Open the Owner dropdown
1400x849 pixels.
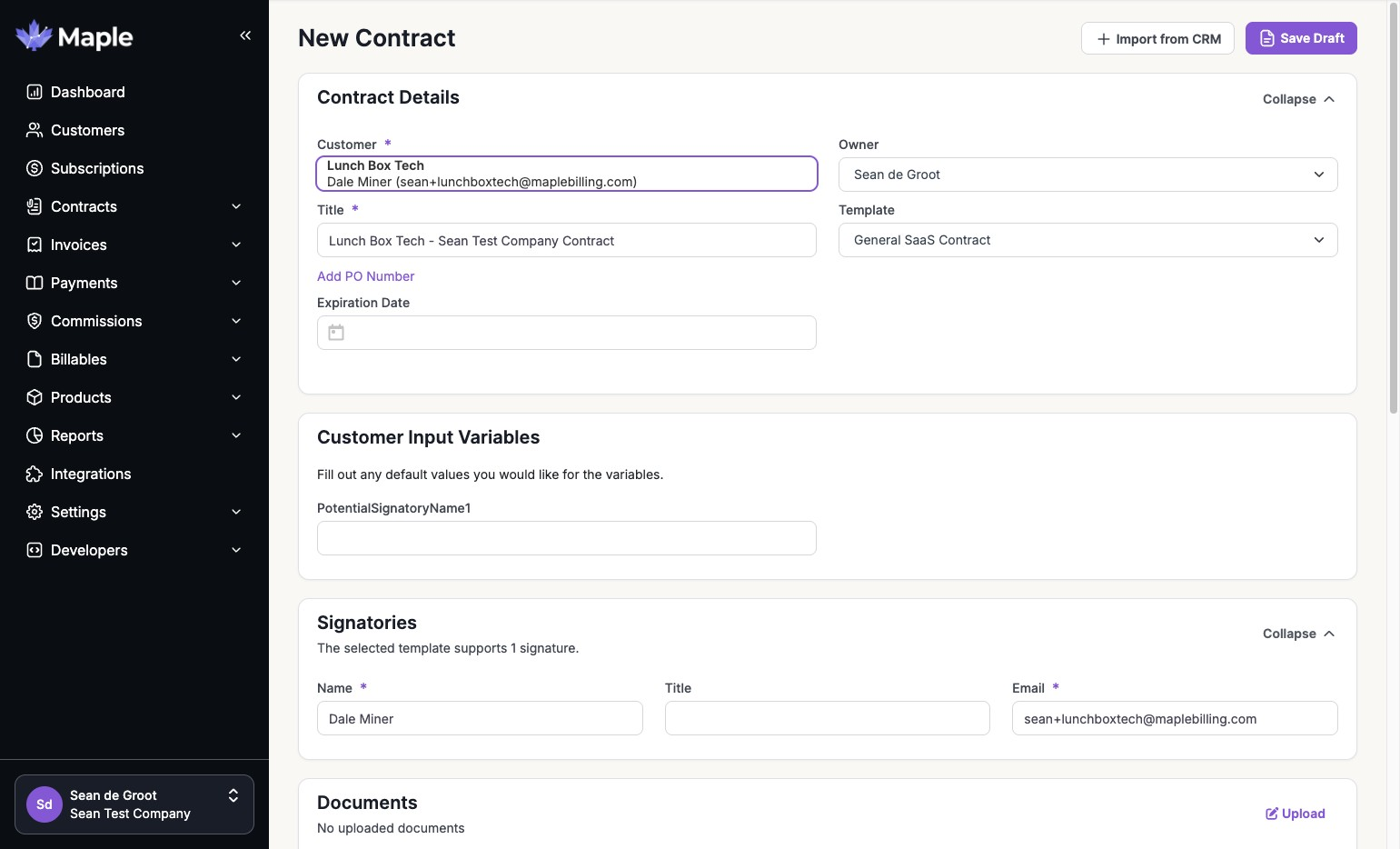pyautogui.click(x=1087, y=175)
